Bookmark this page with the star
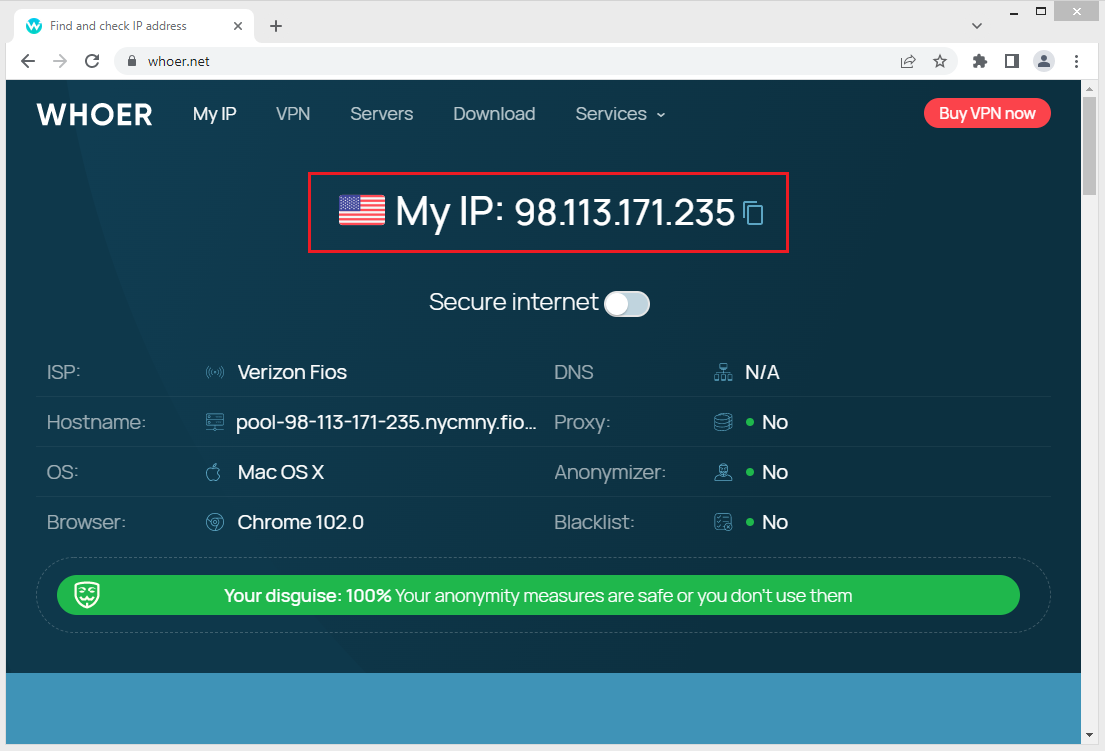This screenshot has height=751, width=1105. click(x=940, y=61)
